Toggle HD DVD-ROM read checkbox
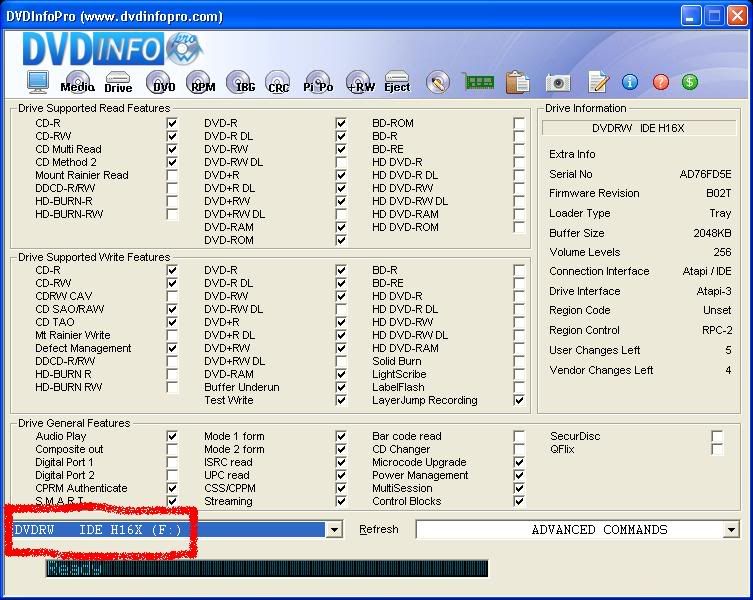753x600 pixels. click(x=519, y=227)
